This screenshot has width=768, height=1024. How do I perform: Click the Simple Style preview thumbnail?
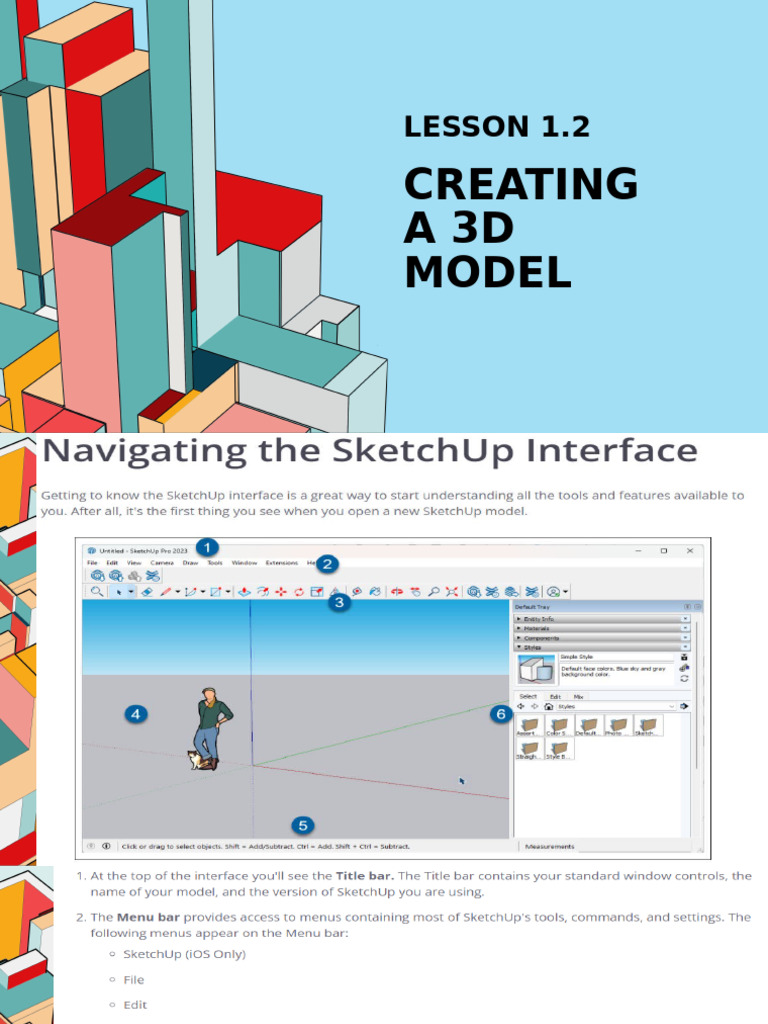pos(536,669)
